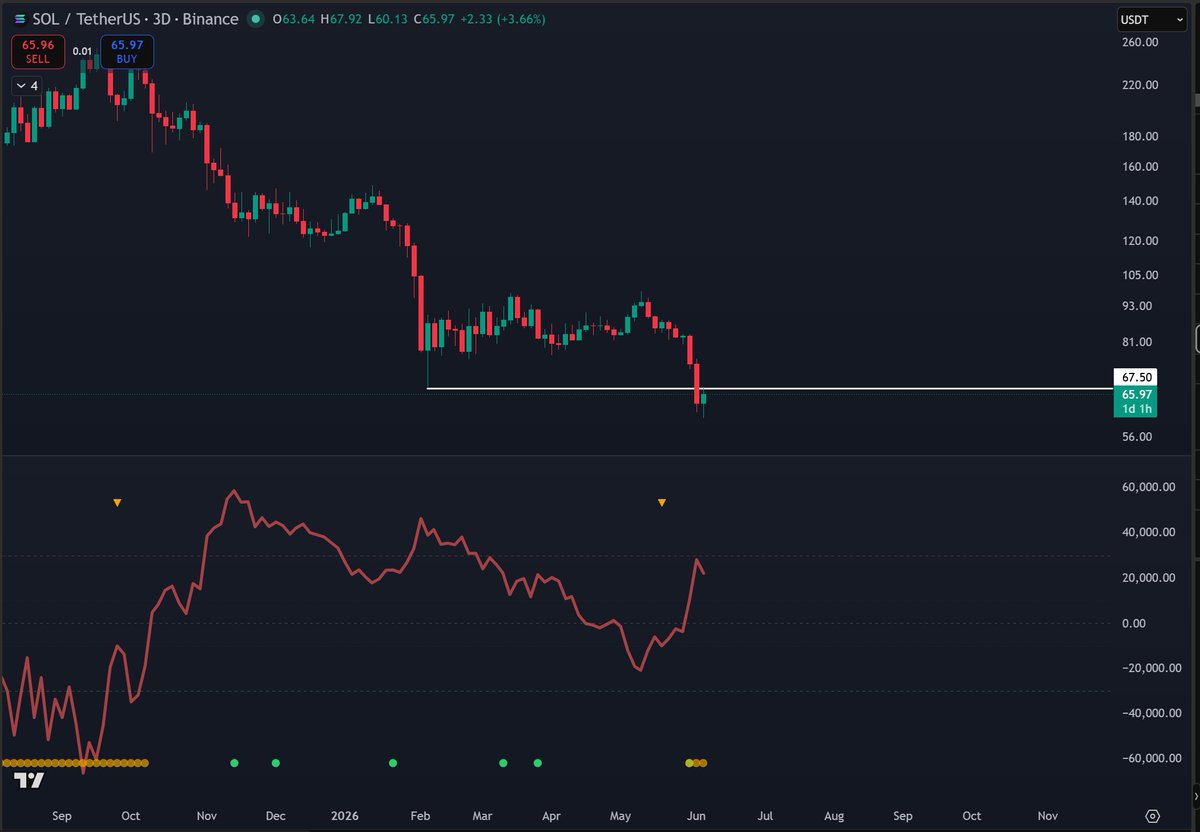Click the Jun label on time axis
This screenshot has height=832, width=1200.
pyautogui.click(x=696, y=816)
